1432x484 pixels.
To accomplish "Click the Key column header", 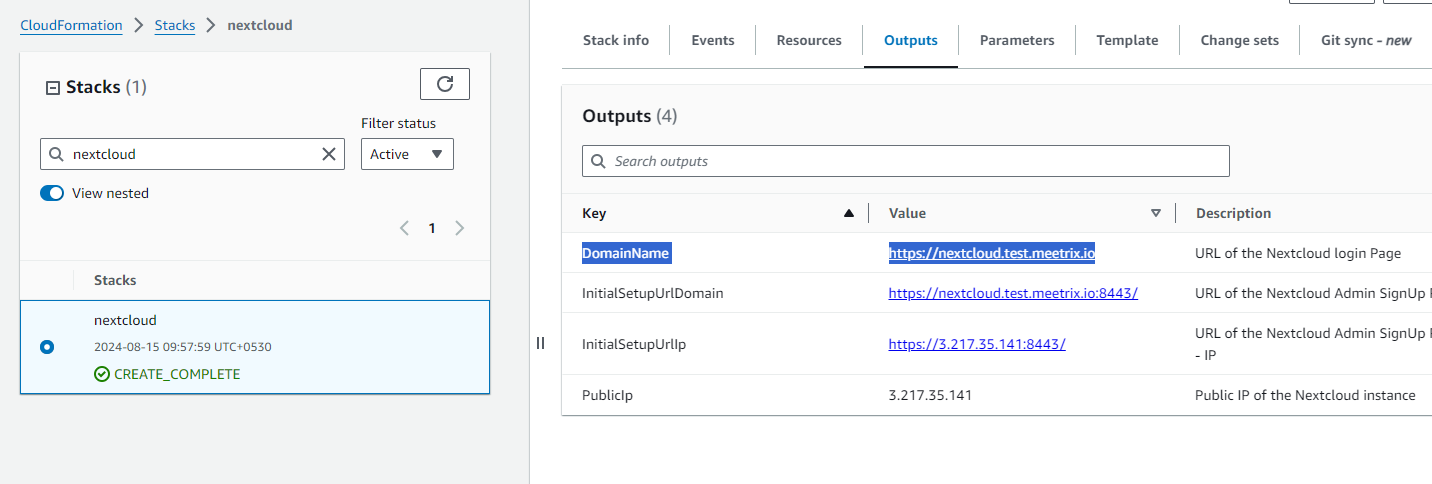I will click(x=594, y=213).
